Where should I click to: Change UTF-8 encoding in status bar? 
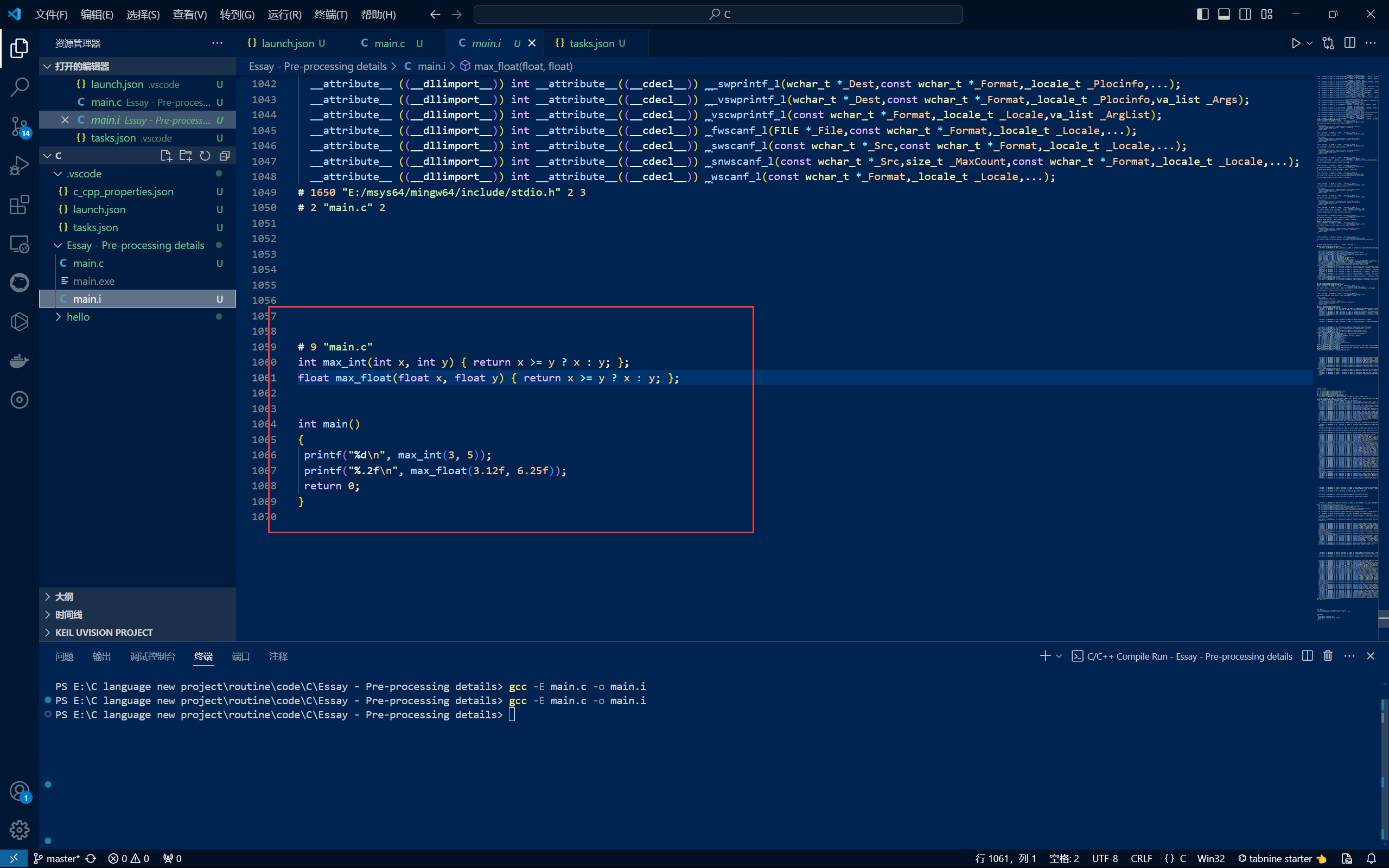[1105, 858]
